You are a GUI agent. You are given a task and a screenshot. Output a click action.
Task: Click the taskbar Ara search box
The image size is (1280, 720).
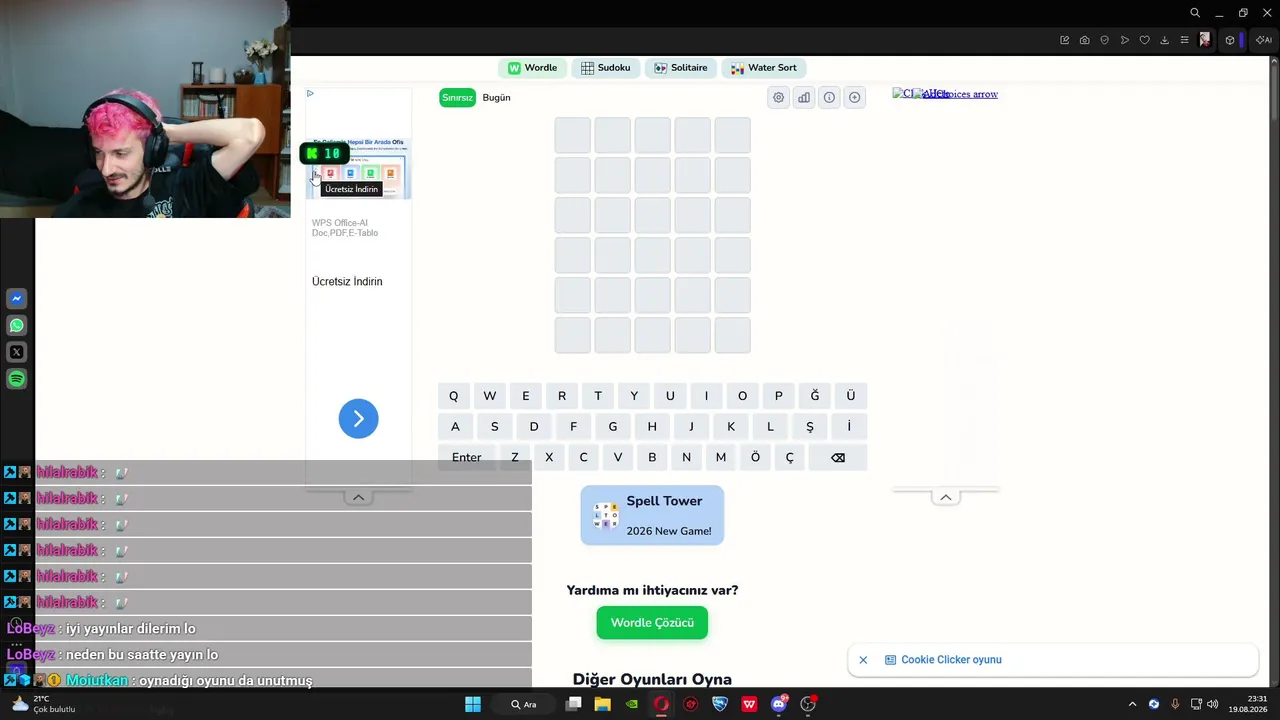524,704
